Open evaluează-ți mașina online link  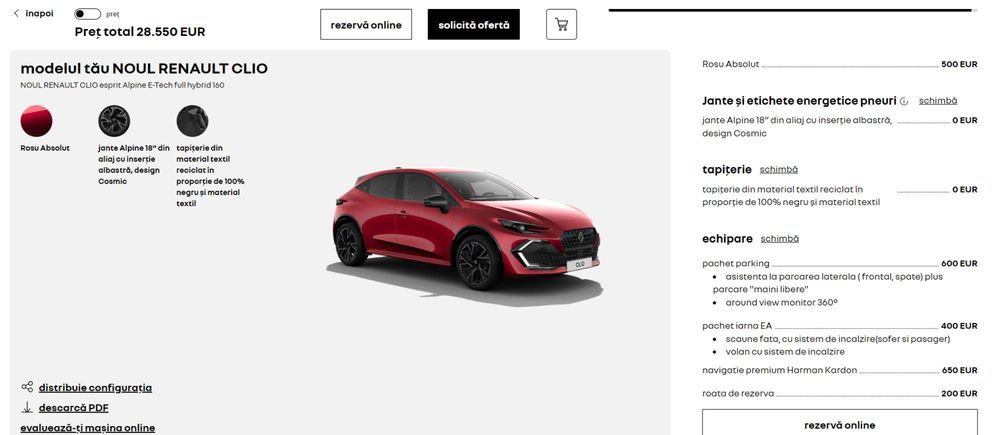point(87,428)
